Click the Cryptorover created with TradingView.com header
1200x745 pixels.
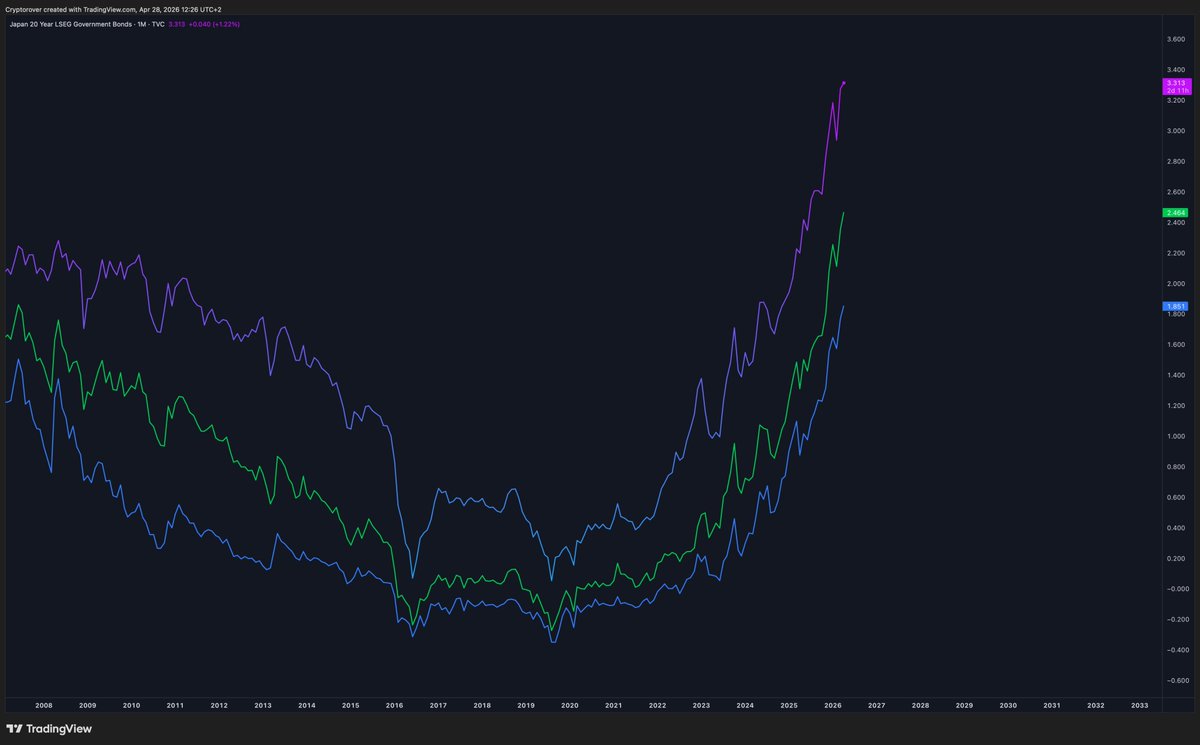tap(113, 8)
